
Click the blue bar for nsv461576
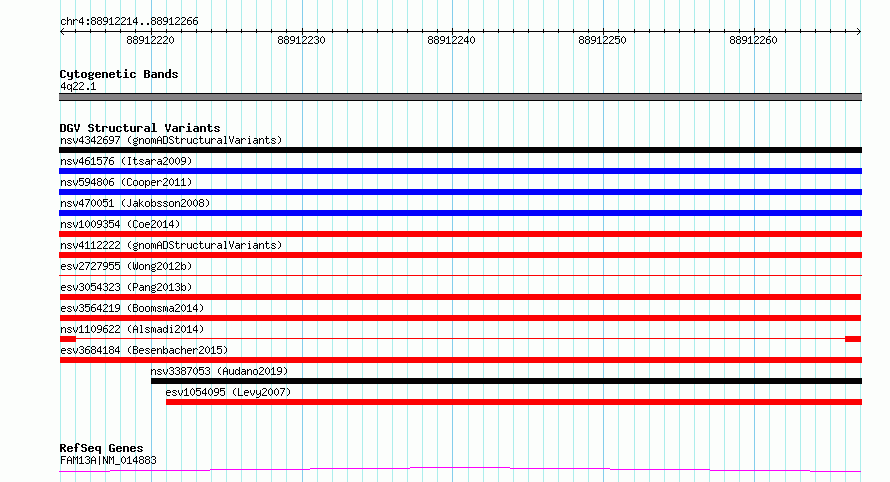click(x=460, y=171)
